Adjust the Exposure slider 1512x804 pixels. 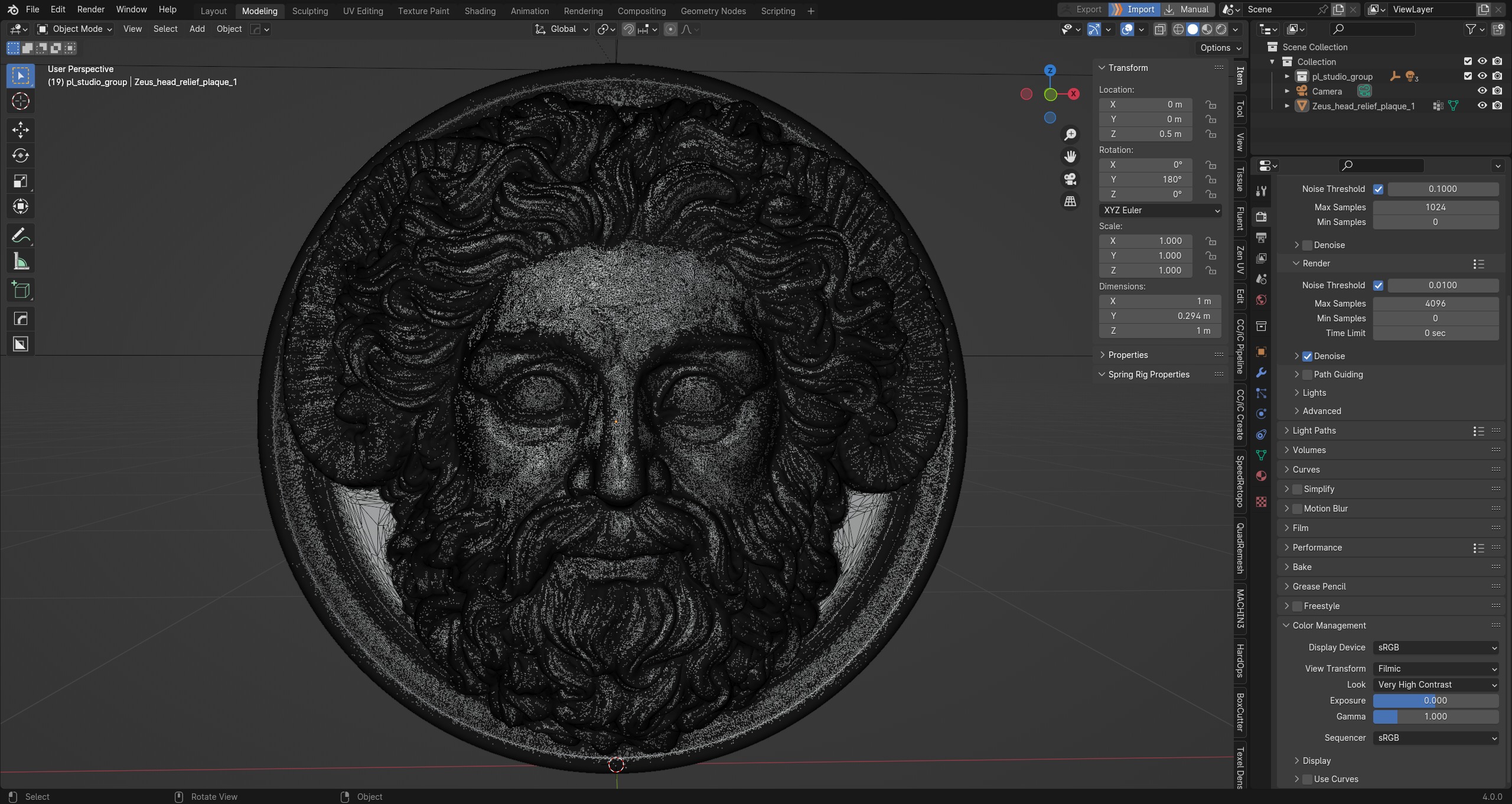[x=1435, y=701]
